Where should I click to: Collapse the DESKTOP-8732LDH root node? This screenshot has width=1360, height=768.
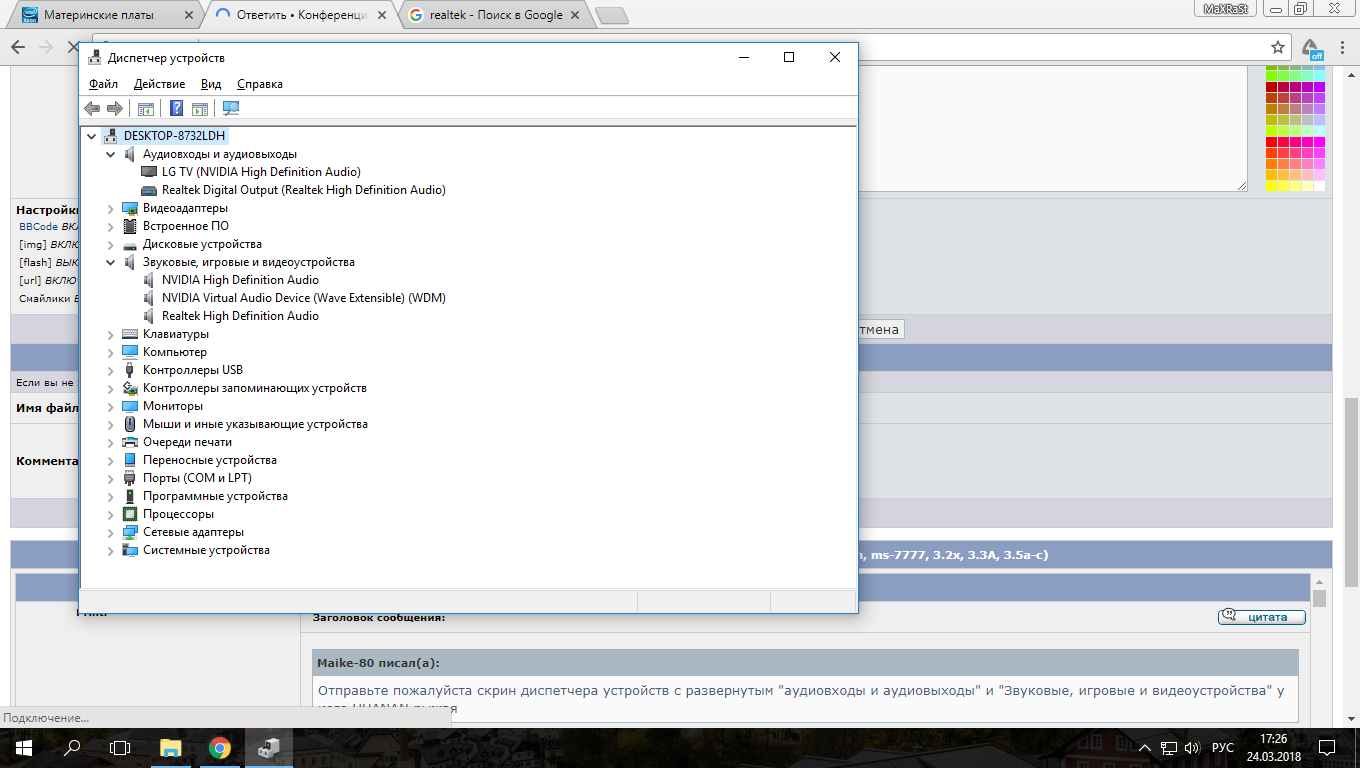click(92, 136)
